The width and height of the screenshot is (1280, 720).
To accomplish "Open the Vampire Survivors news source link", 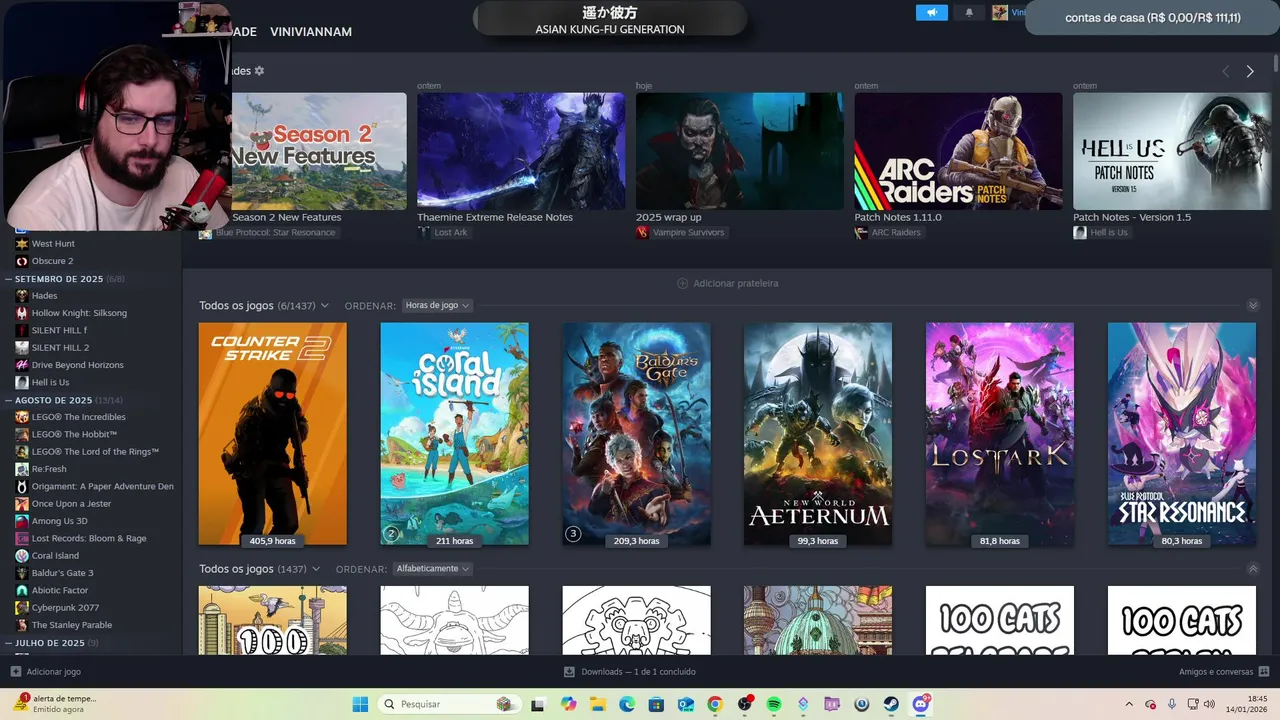I will point(681,232).
